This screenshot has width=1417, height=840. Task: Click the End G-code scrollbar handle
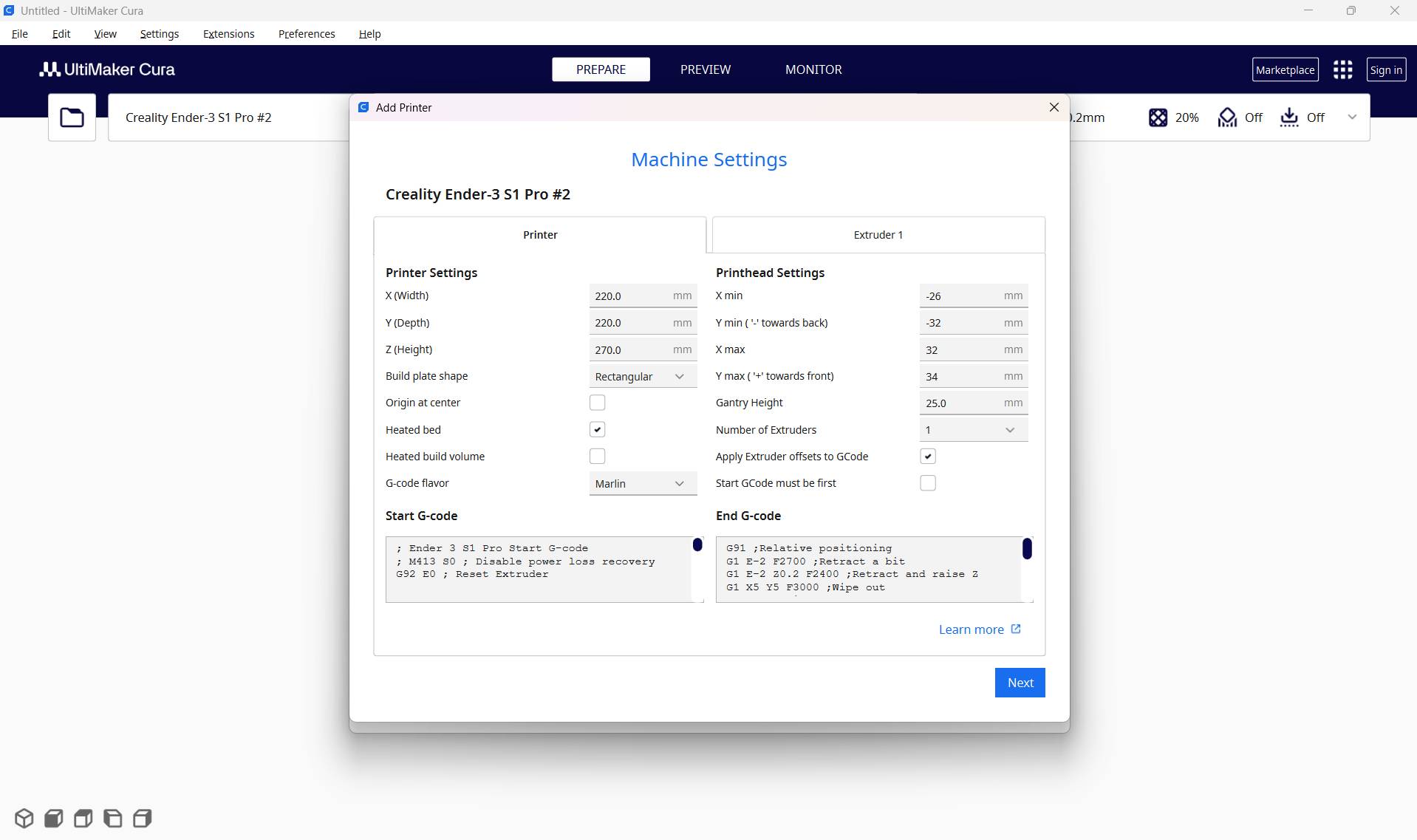click(1027, 549)
